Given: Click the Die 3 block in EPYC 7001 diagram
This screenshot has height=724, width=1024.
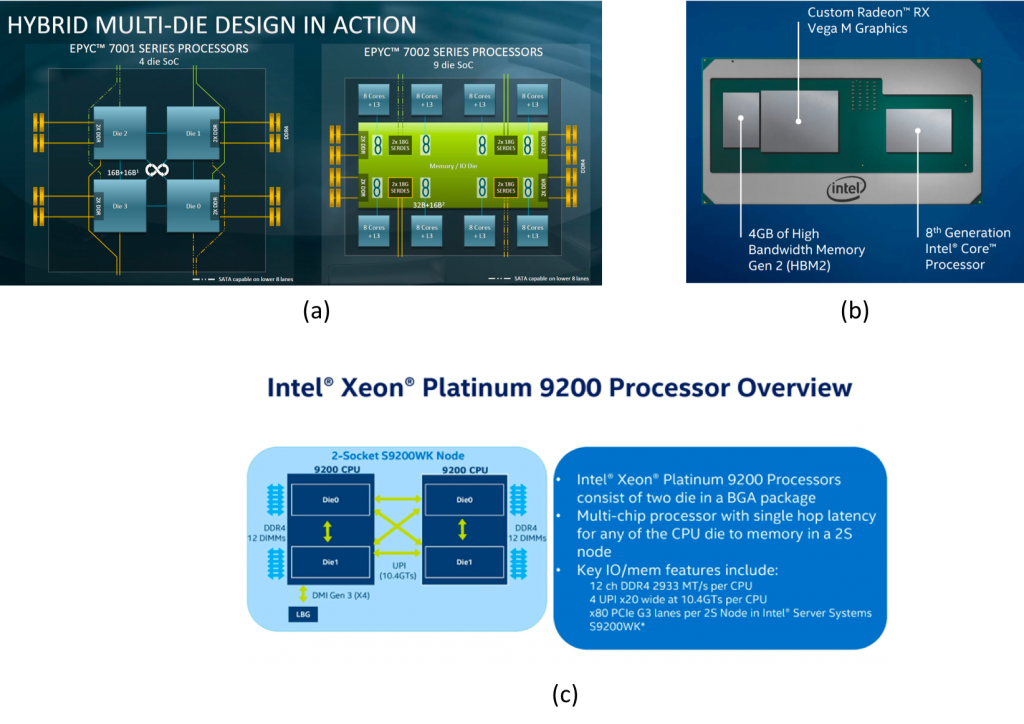Looking at the screenshot, I should [x=120, y=206].
